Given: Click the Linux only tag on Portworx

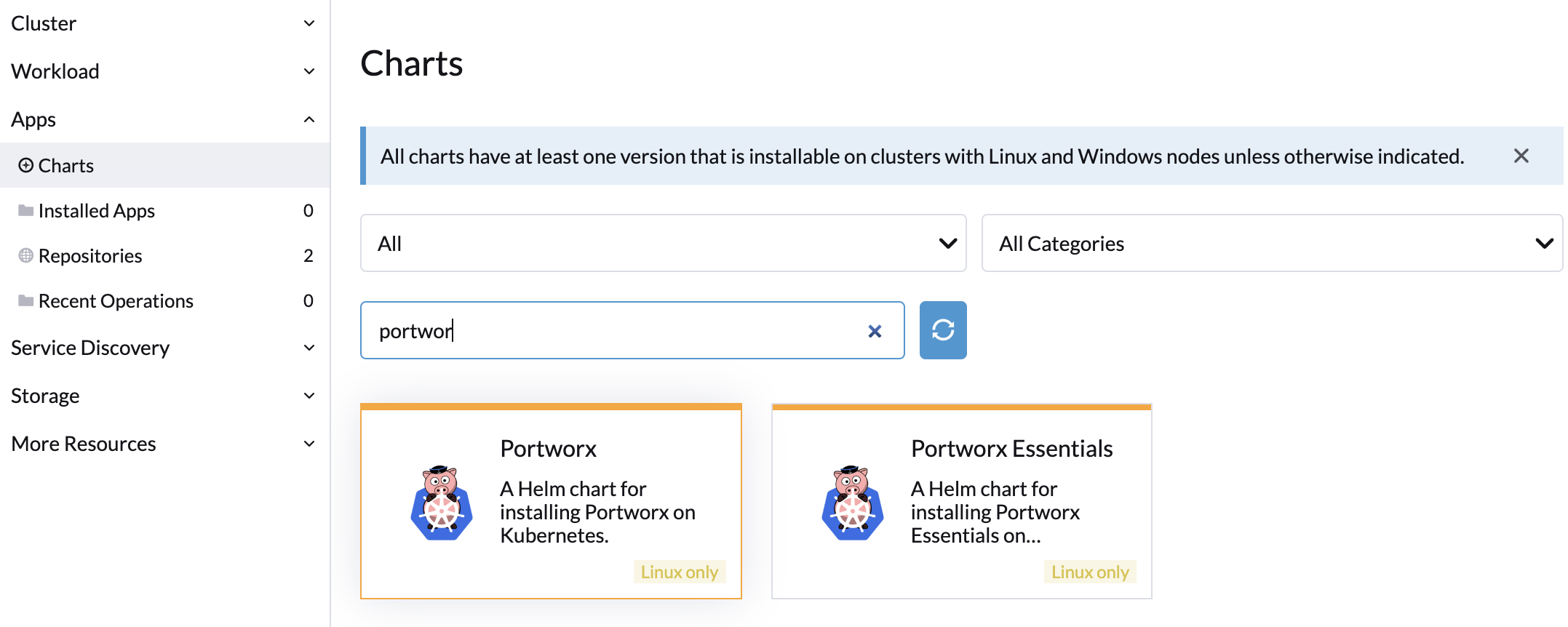Looking at the screenshot, I should pyautogui.click(x=680, y=572).
